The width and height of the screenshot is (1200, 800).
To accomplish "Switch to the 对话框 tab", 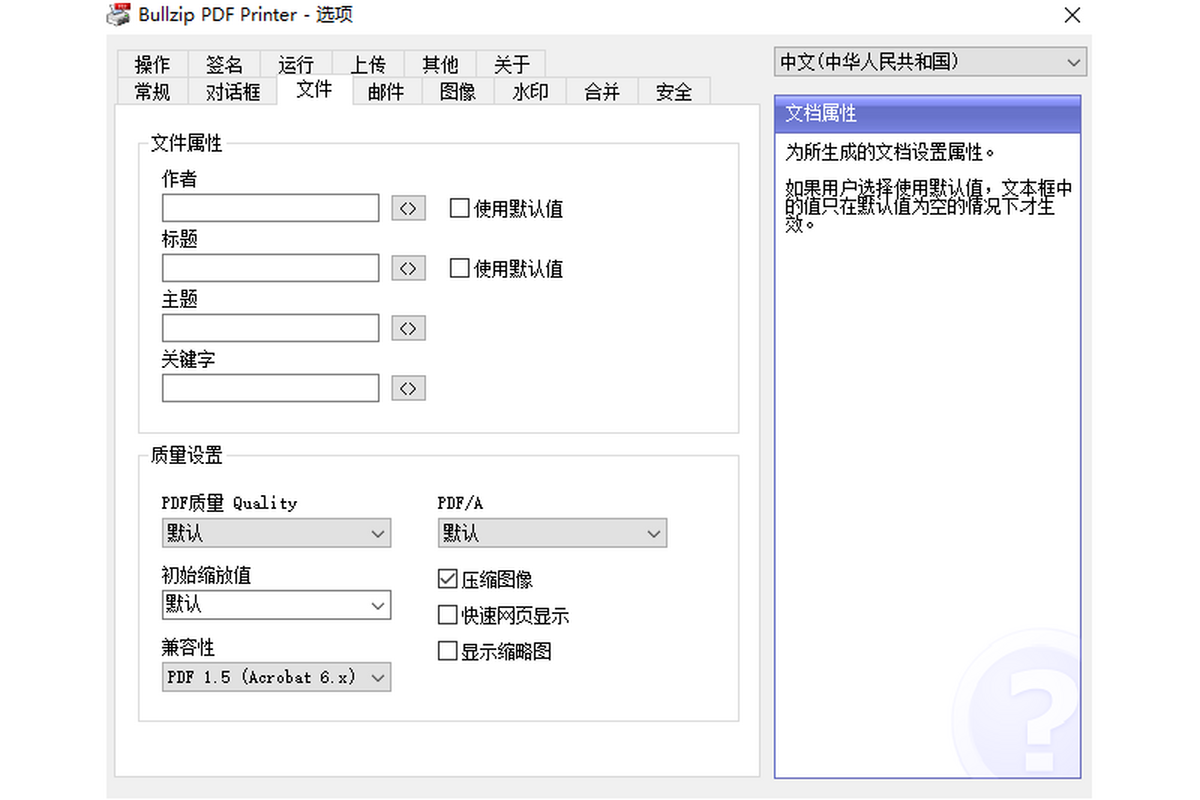I will pos(233,91).
